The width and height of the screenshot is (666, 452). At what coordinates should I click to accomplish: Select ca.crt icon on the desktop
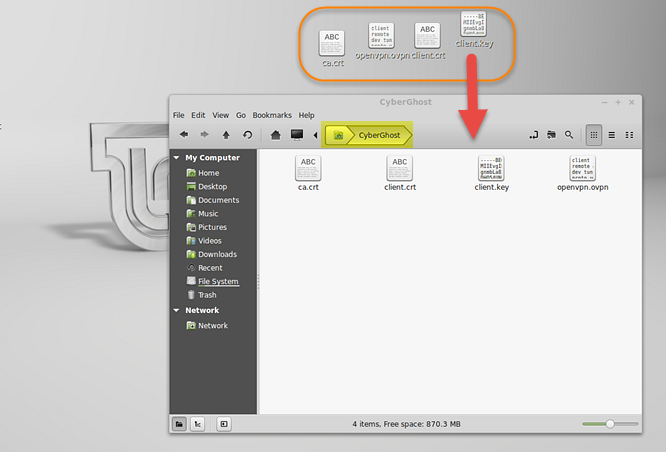tap(332, 49)
